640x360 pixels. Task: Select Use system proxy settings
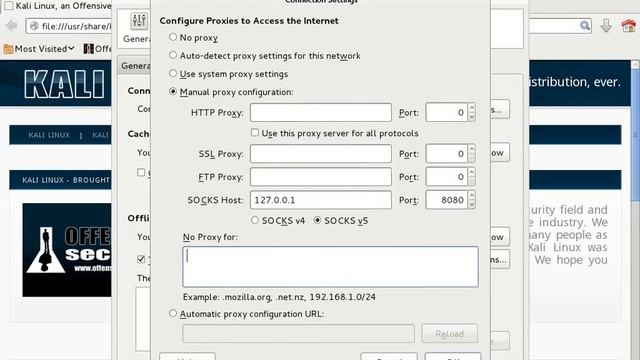pos(173,73)
